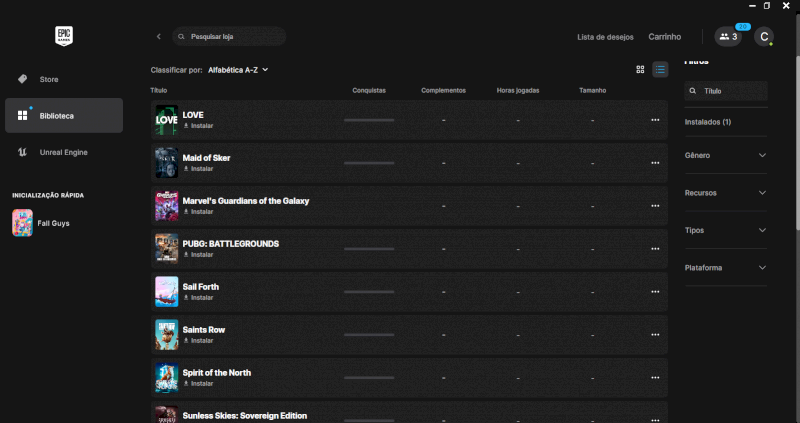800x423 pixels.
Task: Switch to list view
Action: [x=660, y=69]
